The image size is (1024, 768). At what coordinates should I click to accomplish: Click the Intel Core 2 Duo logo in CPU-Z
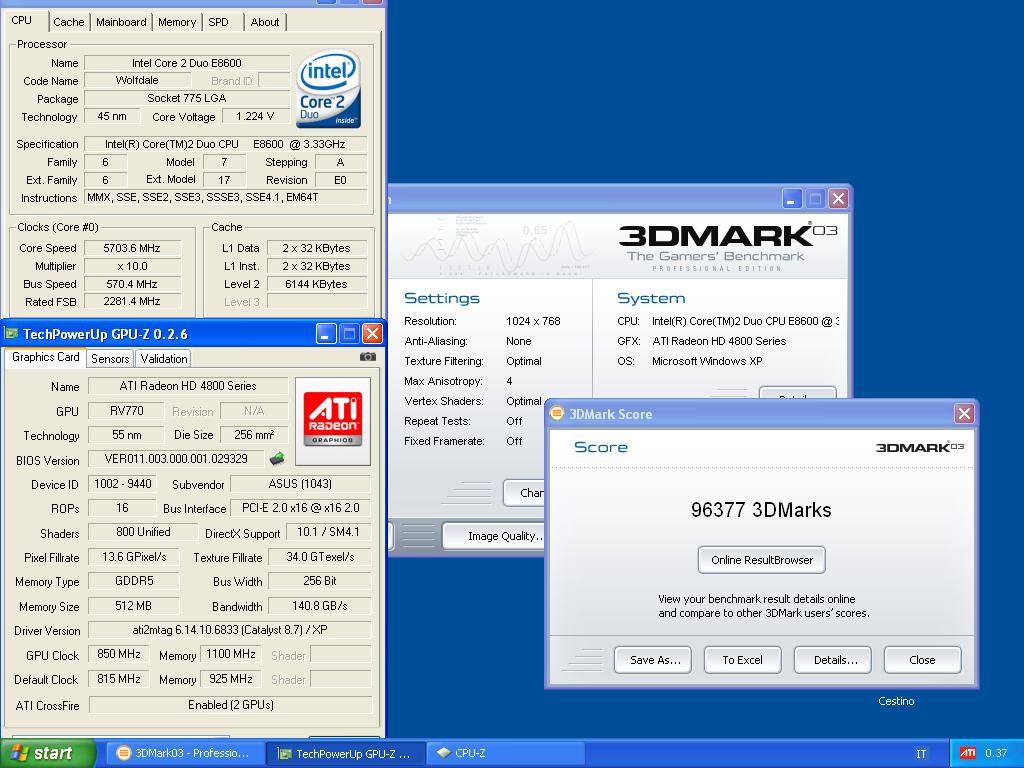click(x=328, y=89)
